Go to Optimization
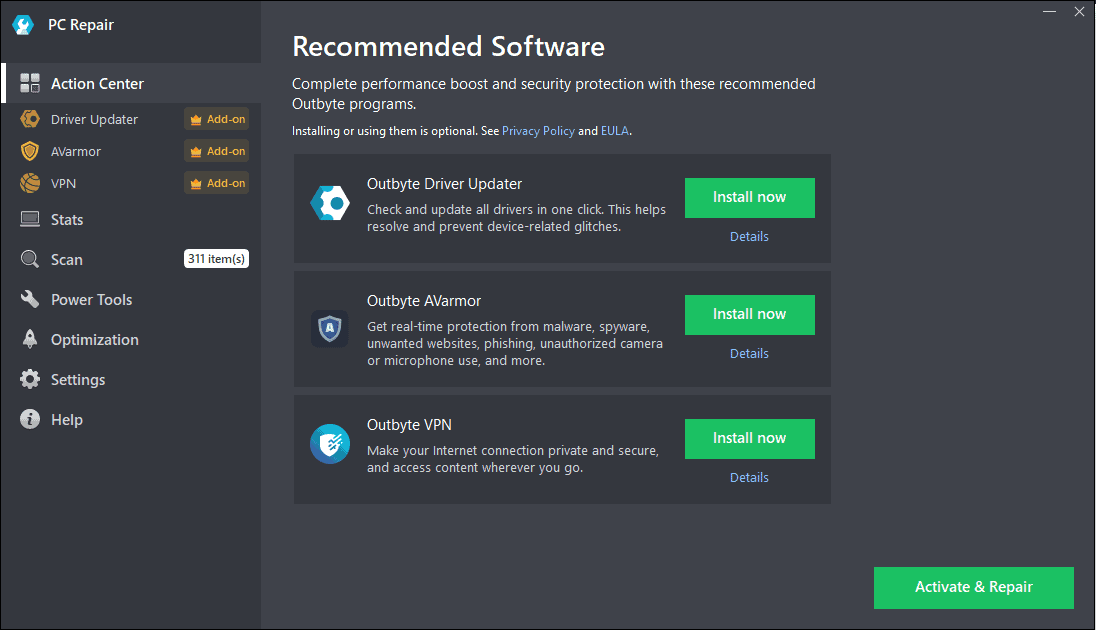Image resolution: width=1096 pixels, height=630 pixels. point(131,339)
